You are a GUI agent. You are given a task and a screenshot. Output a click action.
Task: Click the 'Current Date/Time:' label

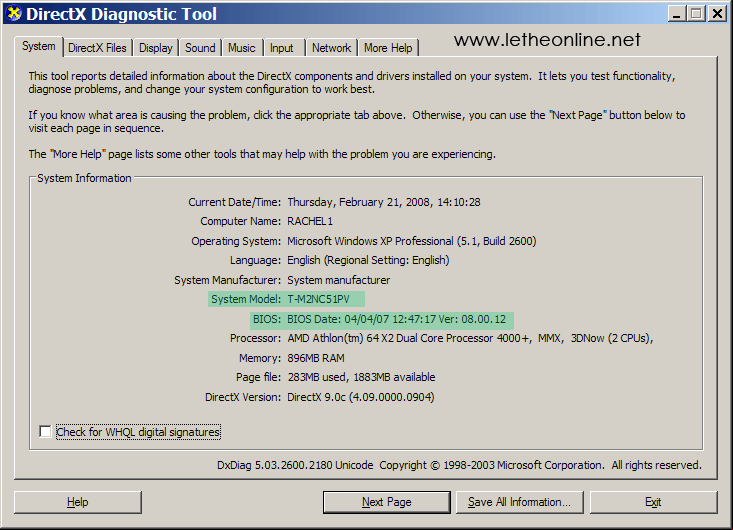[x=235, y=202]
